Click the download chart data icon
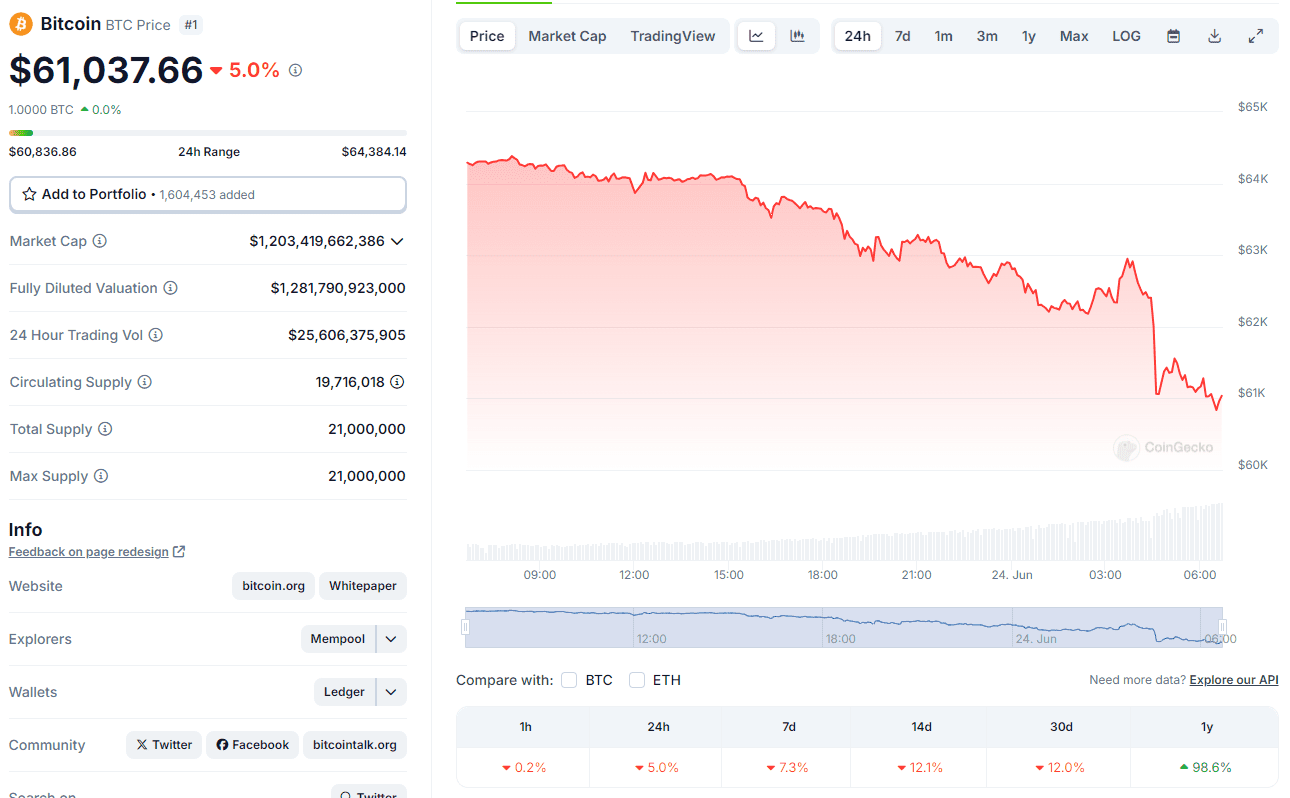The image size is (1290, 798). 1215,36
